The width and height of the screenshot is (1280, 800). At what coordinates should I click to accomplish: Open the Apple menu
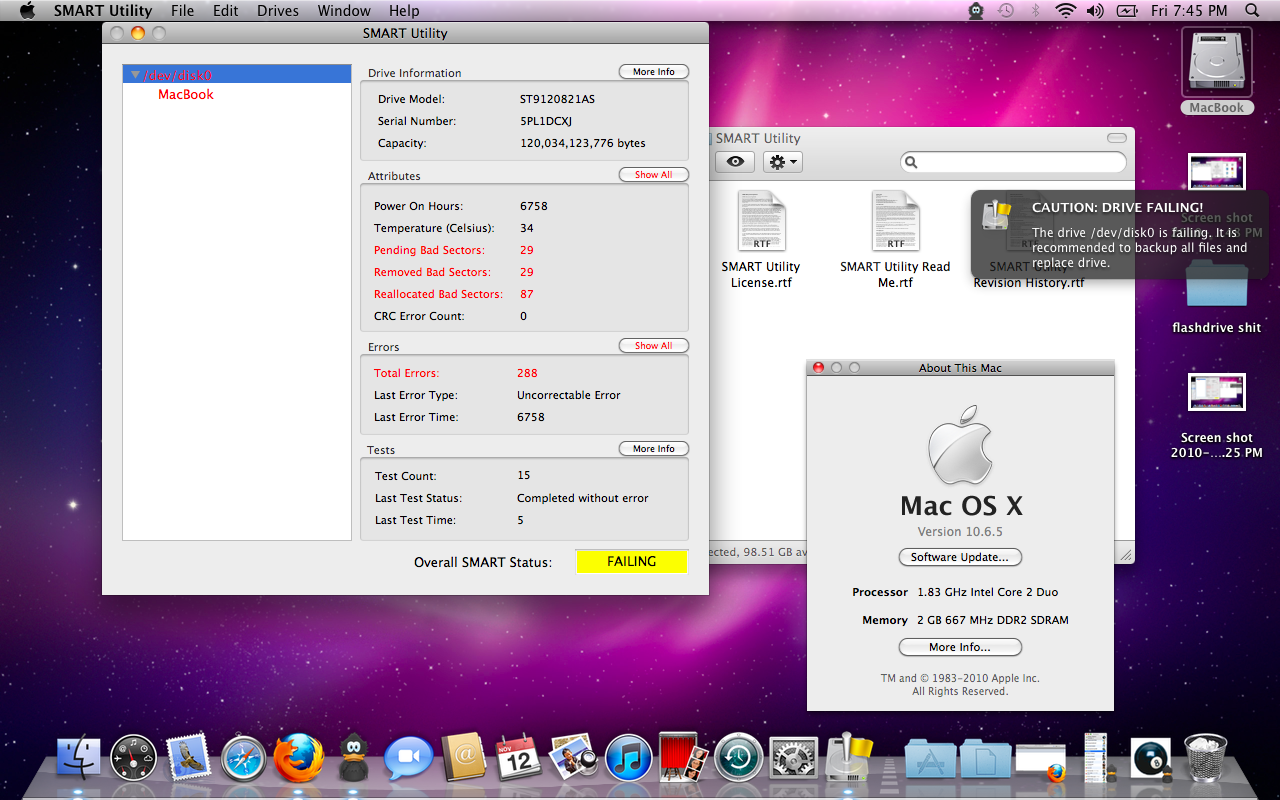coord(27,11)
